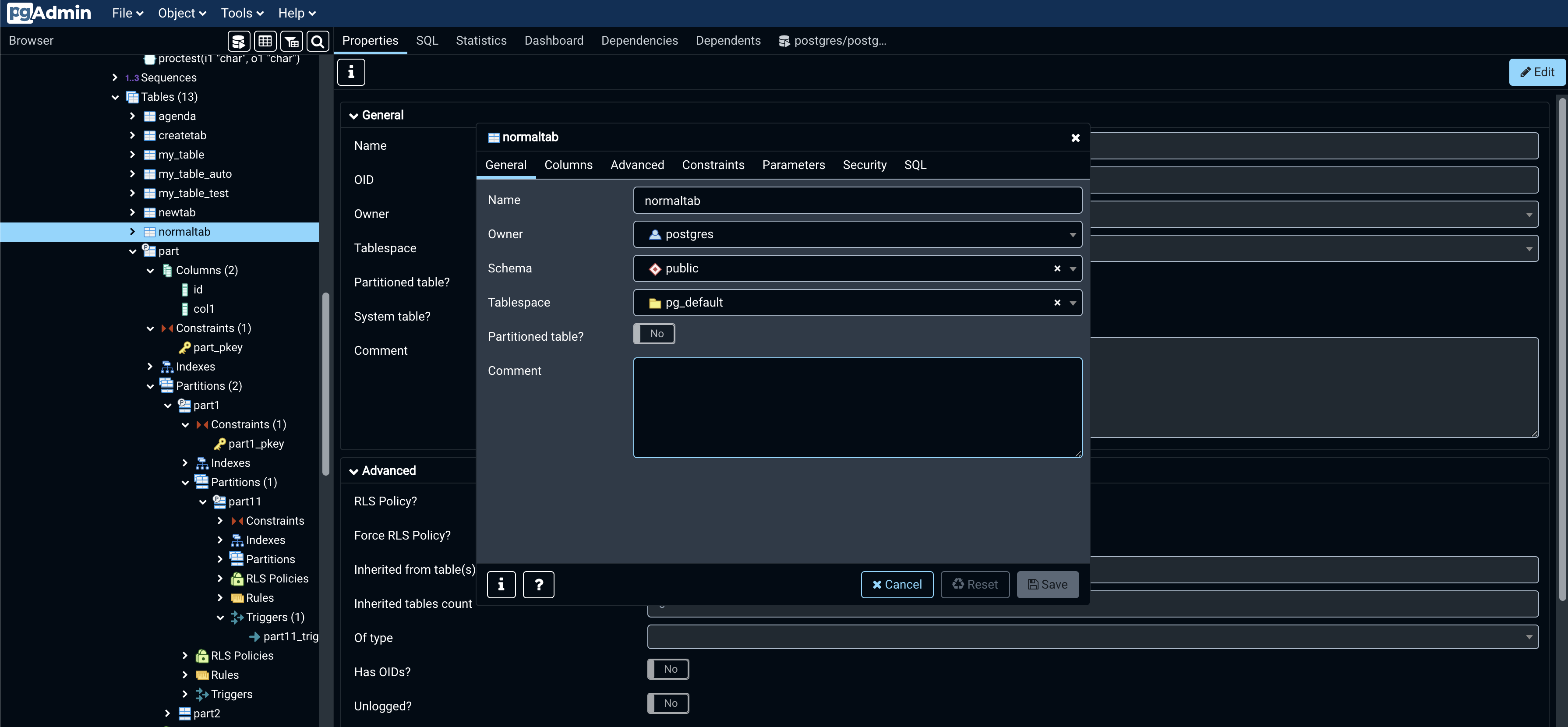Click the part1_pkey primary key icon

pos(220,444)
